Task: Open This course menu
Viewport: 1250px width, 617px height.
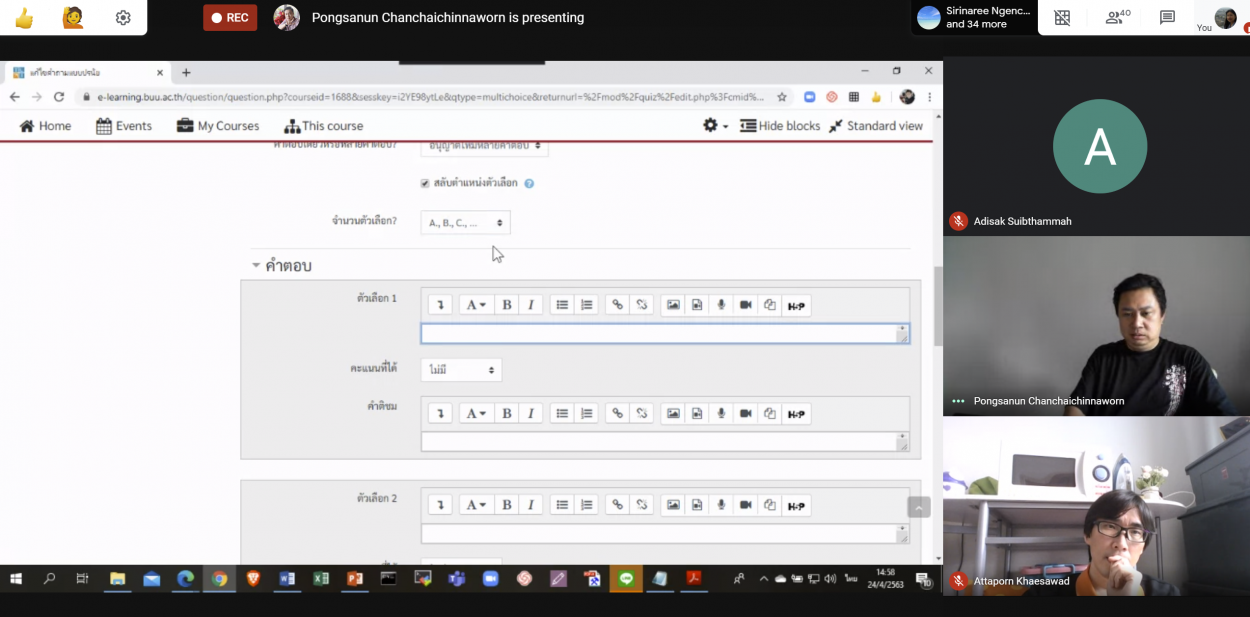Action: 323,126
